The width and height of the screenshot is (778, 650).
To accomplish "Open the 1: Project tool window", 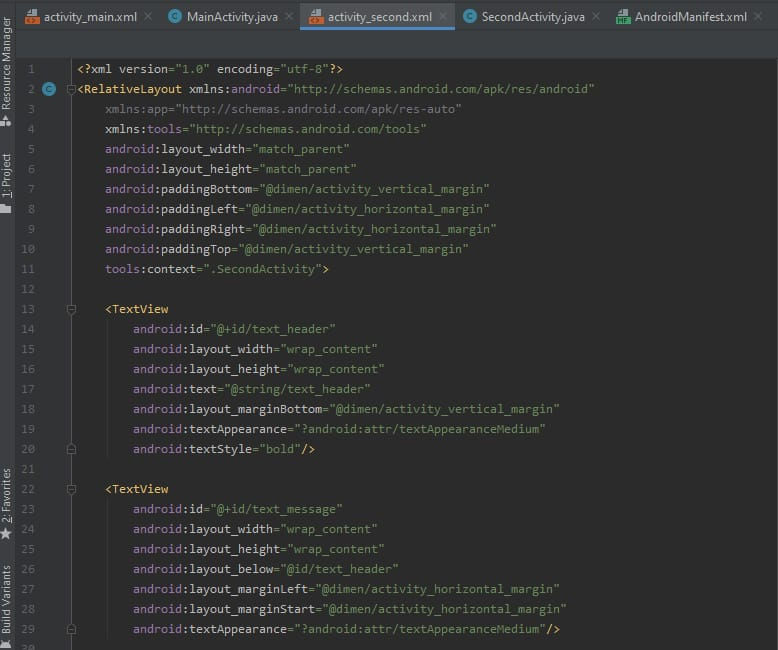I will (6, 175).
